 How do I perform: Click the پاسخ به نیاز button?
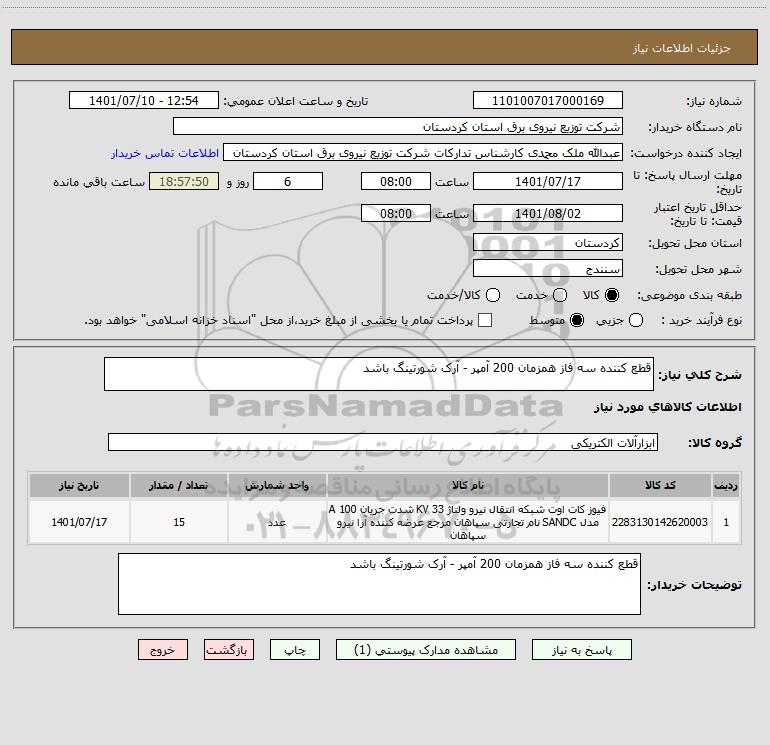(x=581, y=650)
